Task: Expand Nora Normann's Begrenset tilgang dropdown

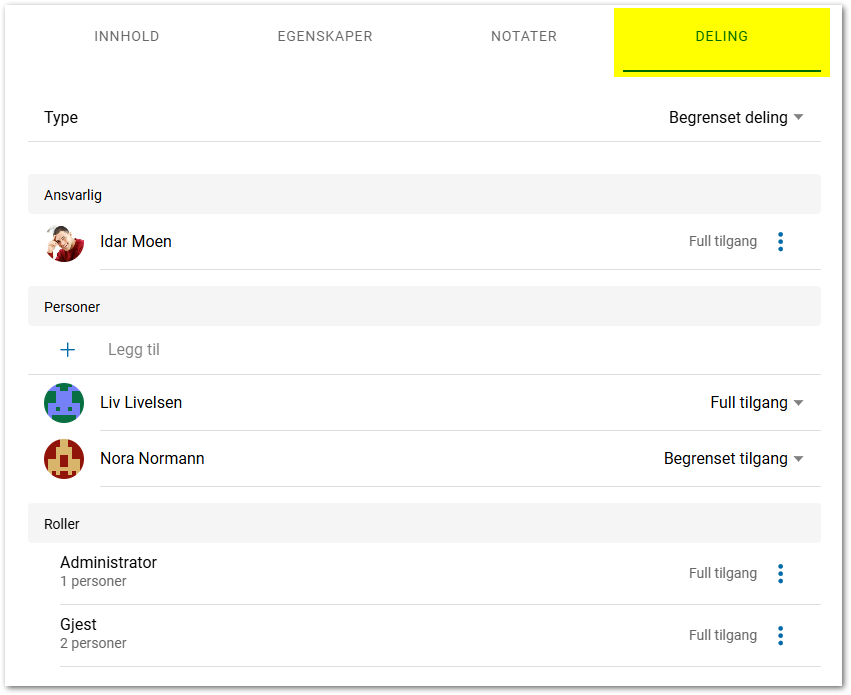Action: [734, 459]
